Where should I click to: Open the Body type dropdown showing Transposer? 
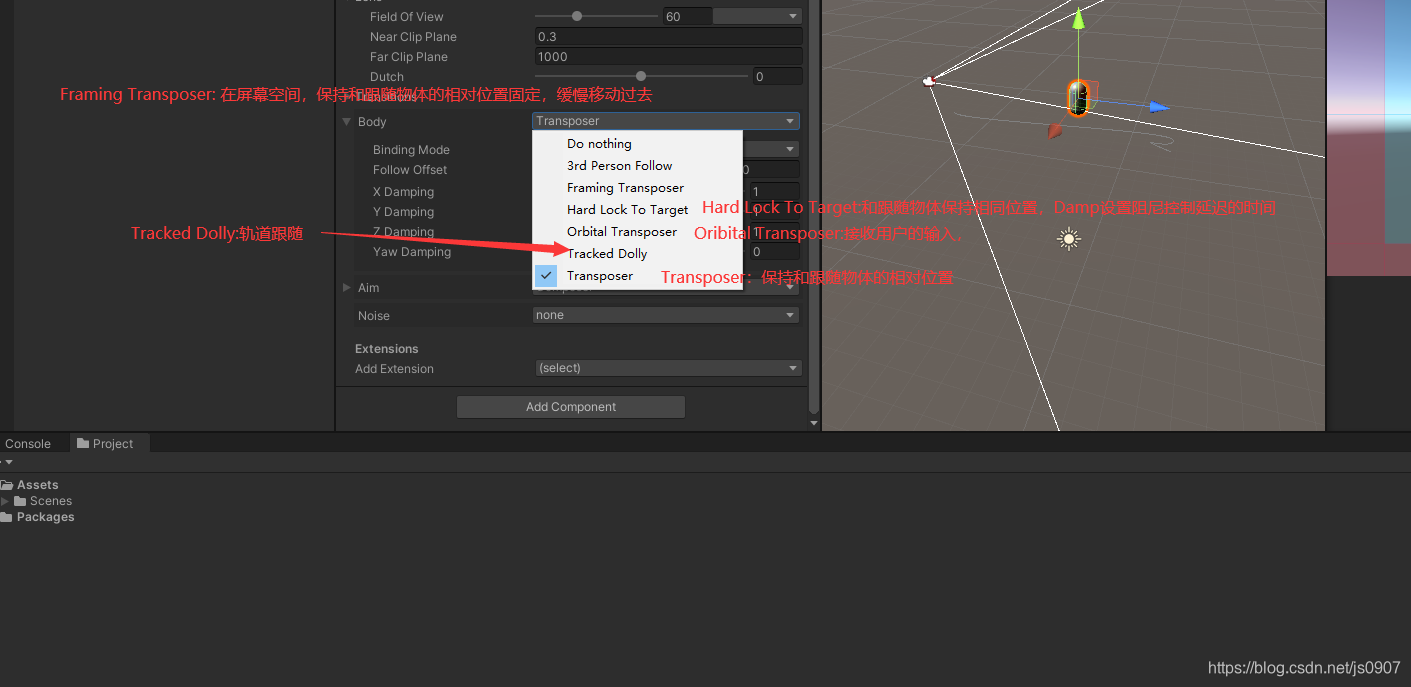click(x=666, y=121)
